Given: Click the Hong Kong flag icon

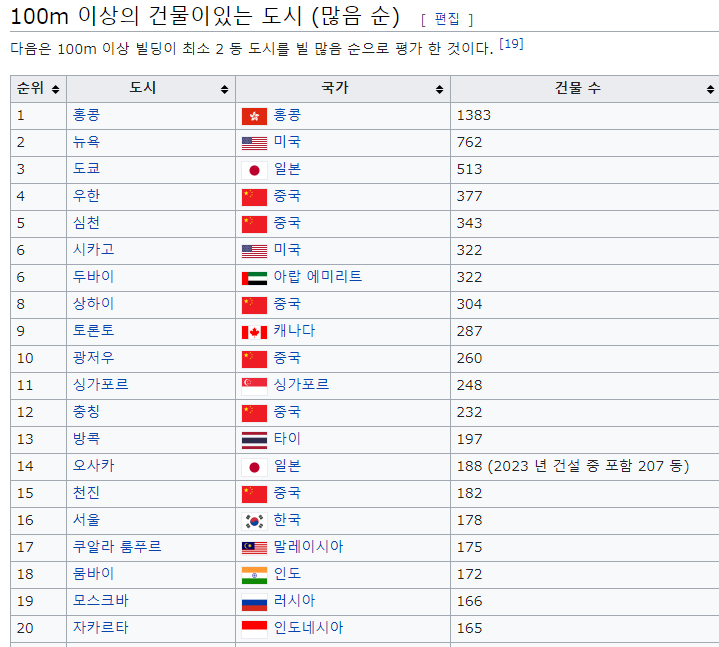Looking at the screenshot, I should click(254, 116).
